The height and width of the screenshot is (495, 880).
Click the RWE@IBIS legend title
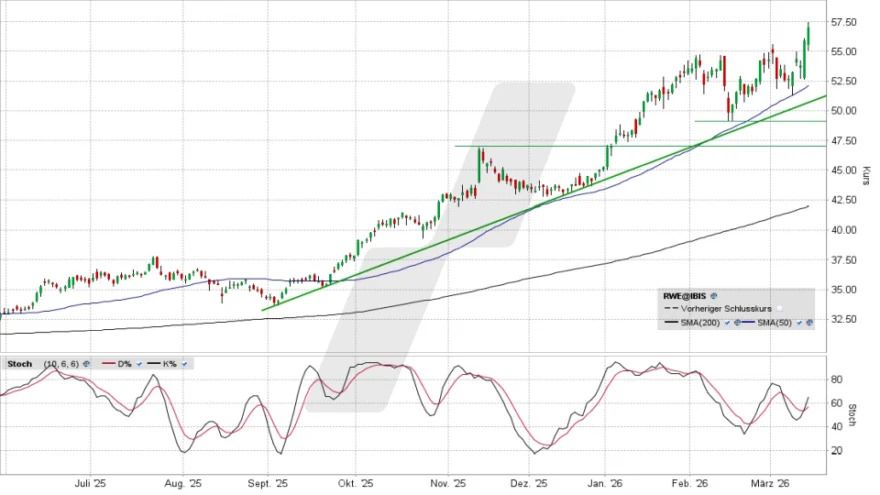pyautogui.click(x=684, y=297)
